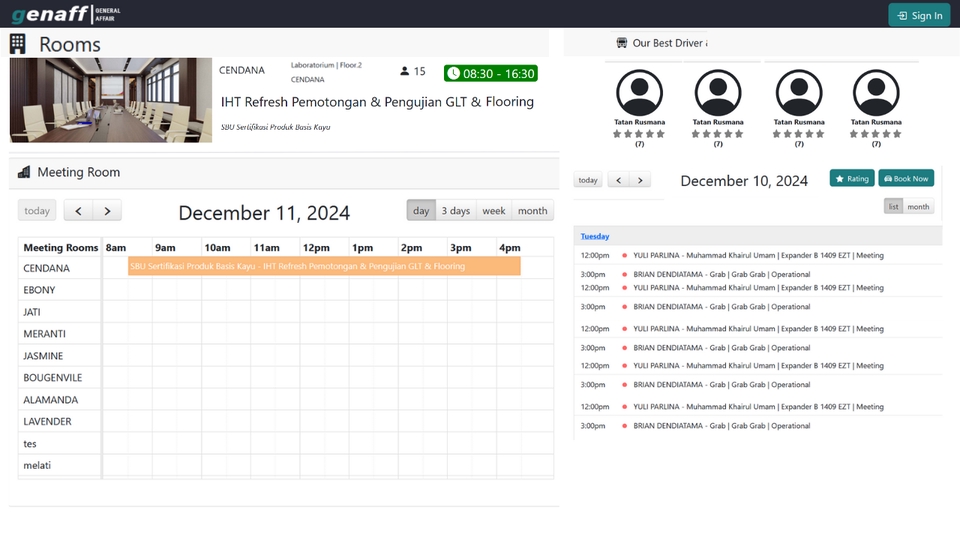The width and height of the screenshot is (960, 540).
Task: Switch room calendar to month view
Action: pos(533,211)
